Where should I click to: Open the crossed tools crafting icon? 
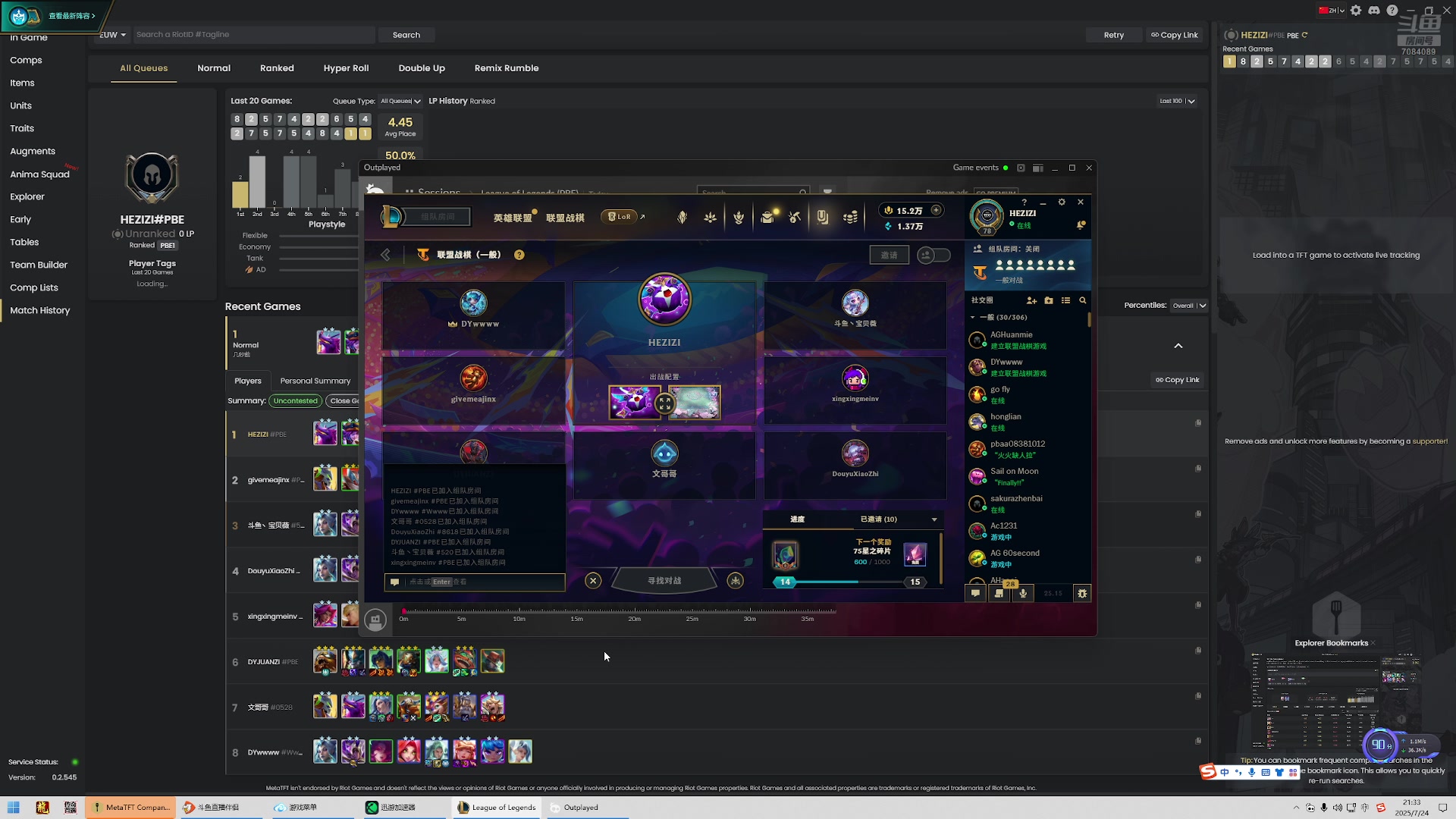tap(795, 218)
